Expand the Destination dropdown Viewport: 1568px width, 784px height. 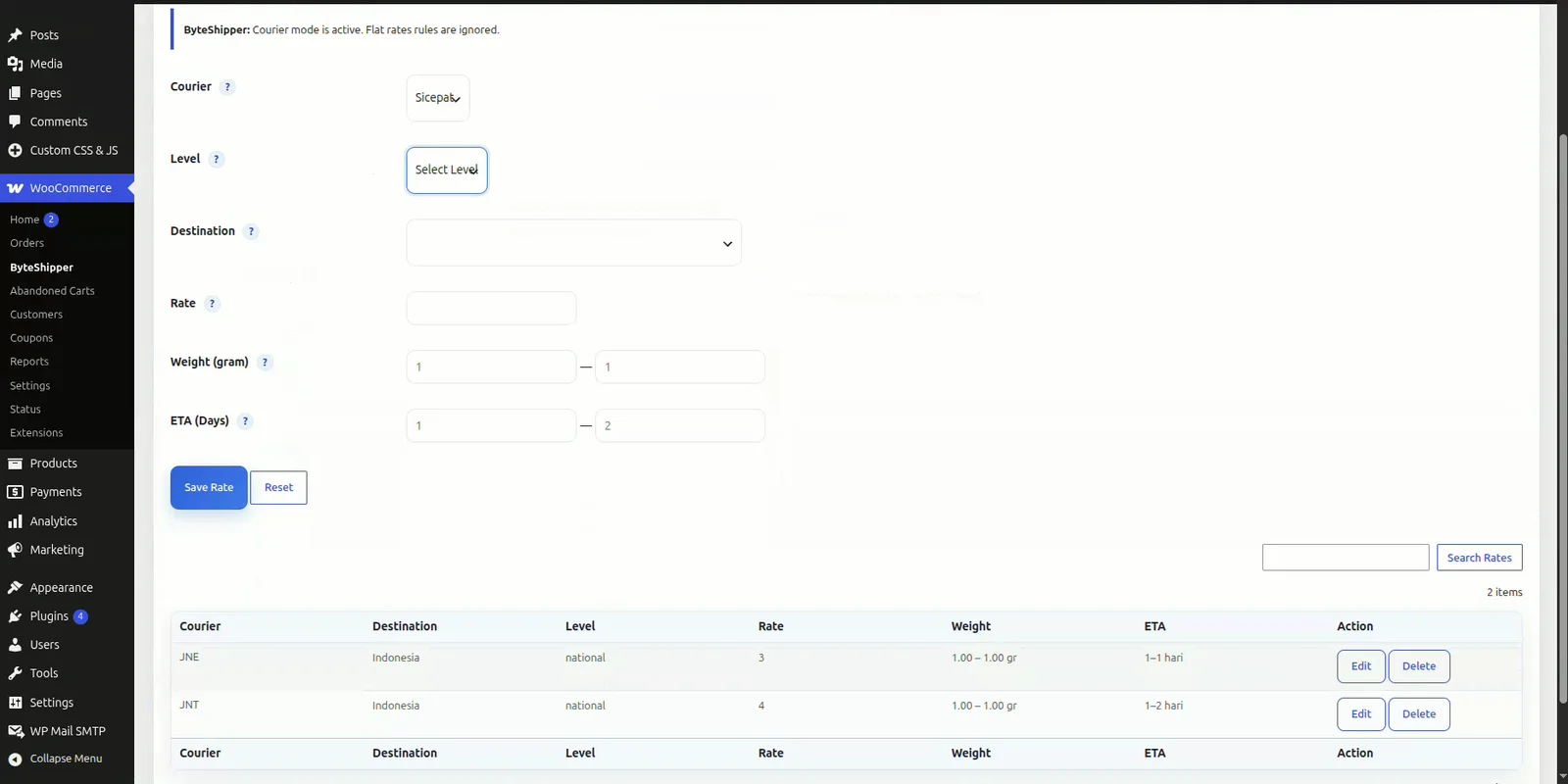click(x=574, y=242)
